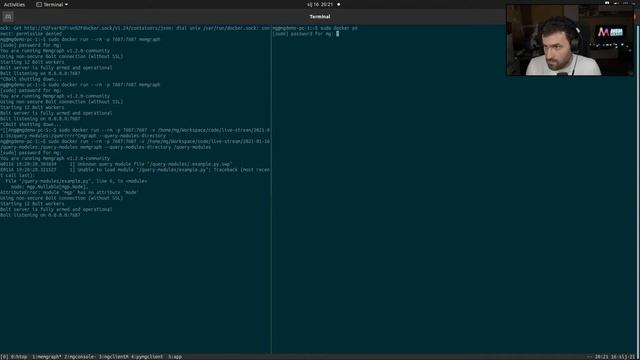Image resolution: width=640 pixels, height=360 pixels.
Task: Open the clock and calendar in top bar
Action: 320,4
